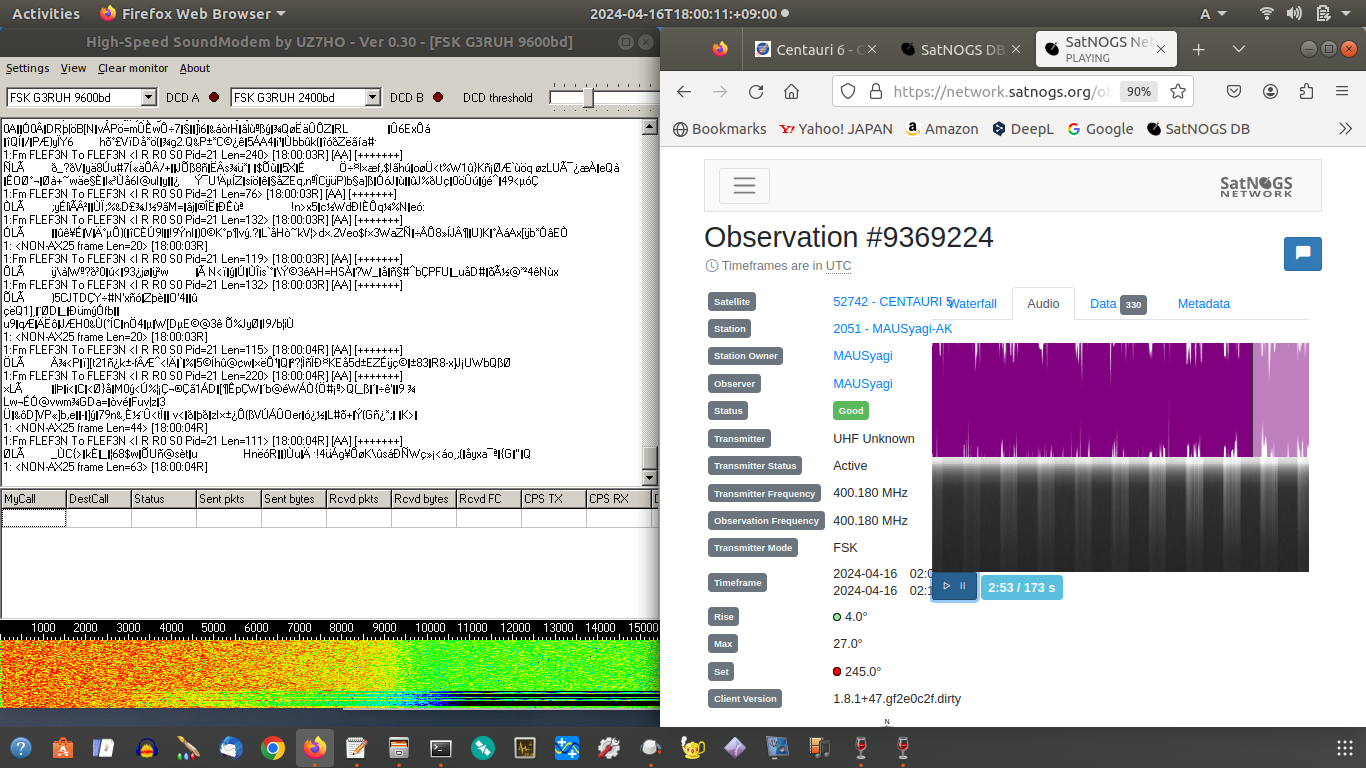Play the observation audio
The height and width of the screenshot is (768, 1366).
point(947,586)
